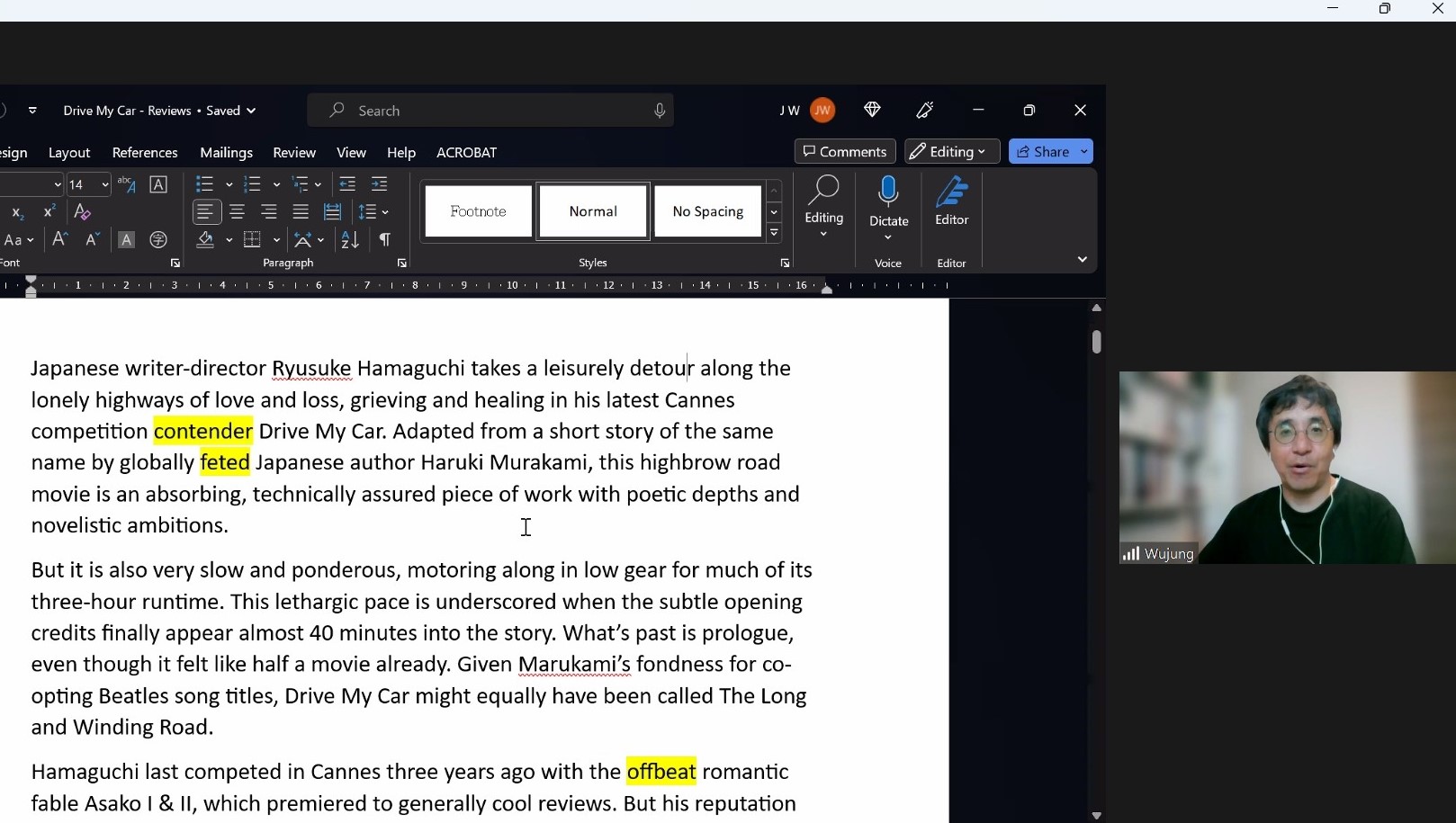1456x823 pixels.
Task: Click the Share button
Action: pos(1043,151)
